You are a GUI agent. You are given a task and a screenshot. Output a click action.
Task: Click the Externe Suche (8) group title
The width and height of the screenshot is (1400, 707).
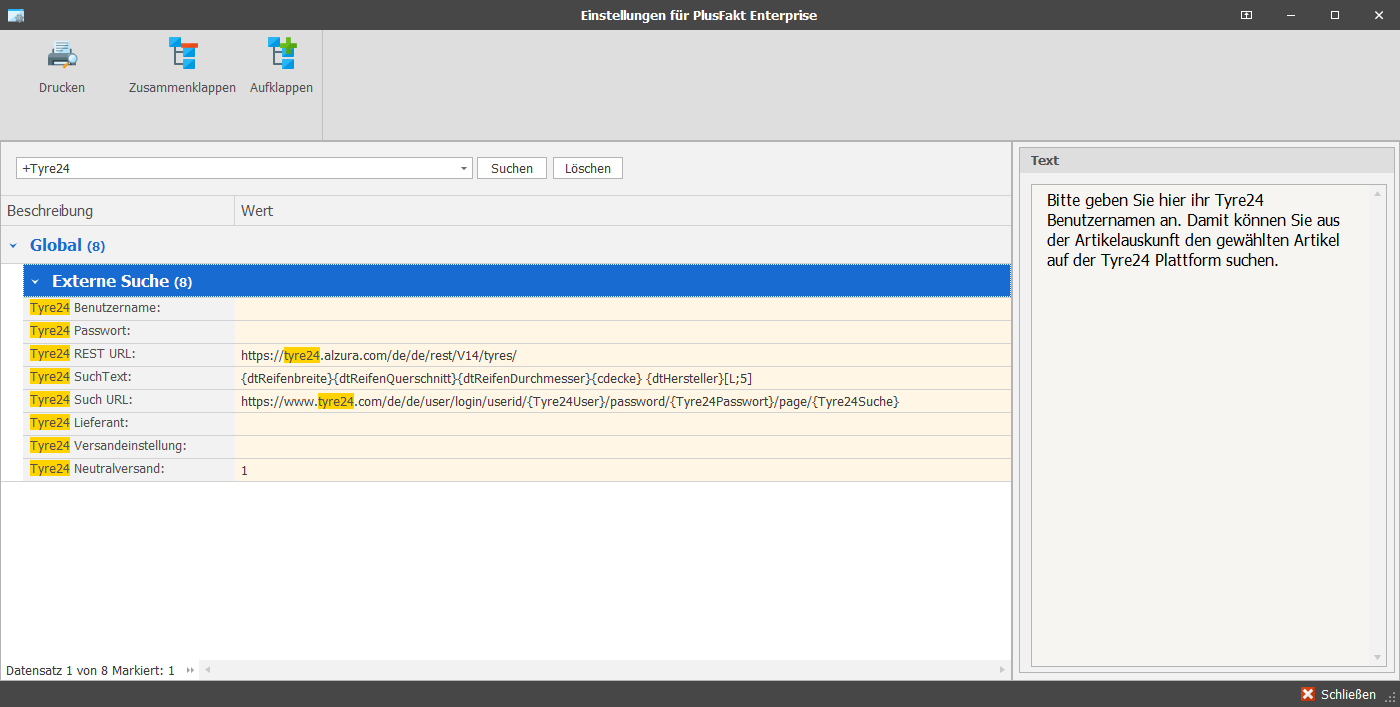[x=122, y=282]
